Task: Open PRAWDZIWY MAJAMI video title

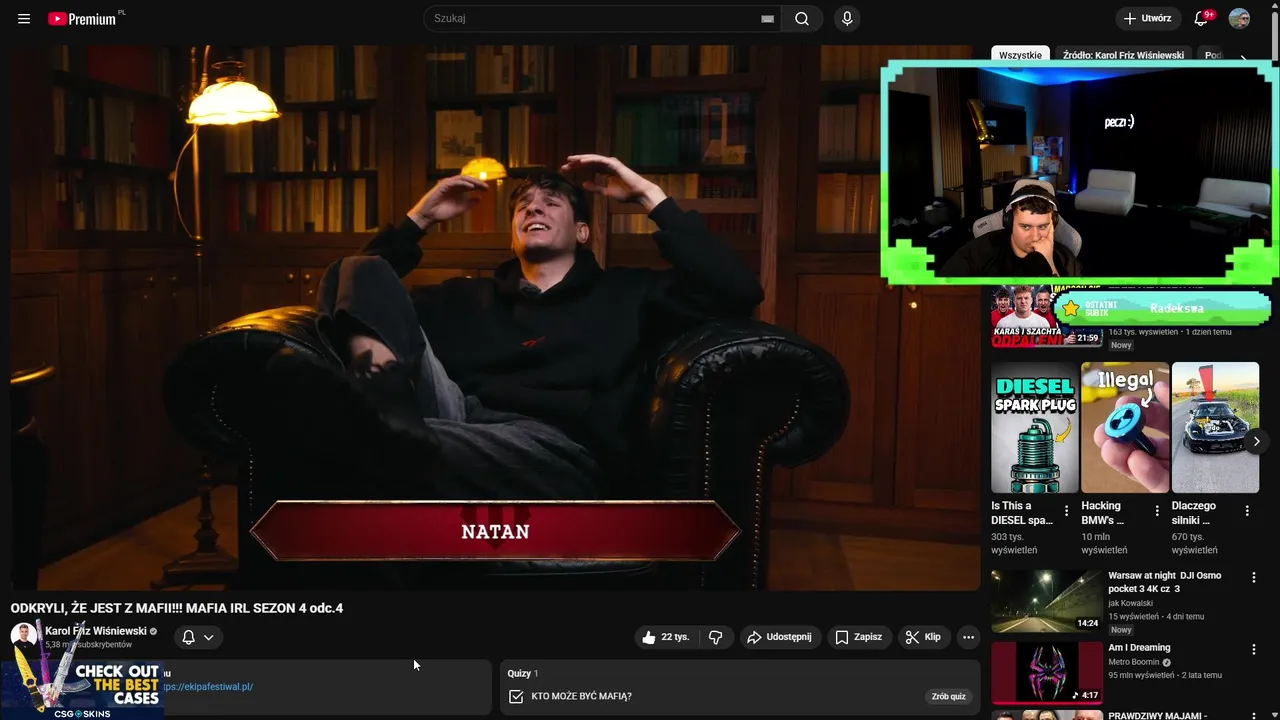Action: 1157,715
